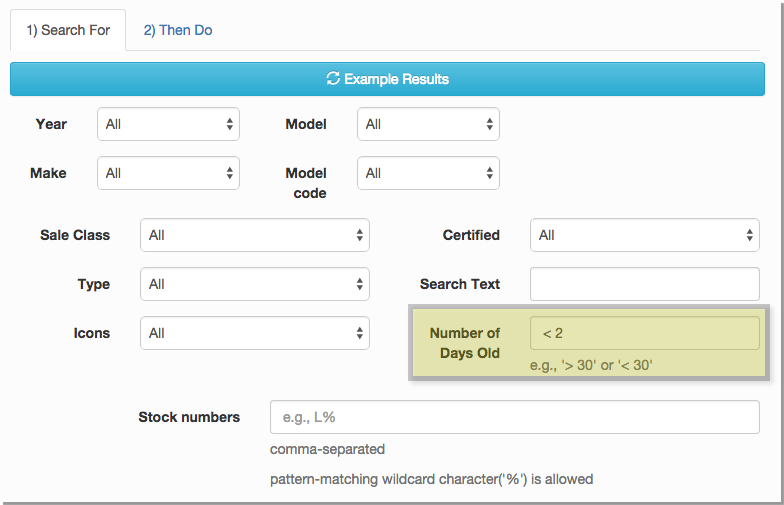Switch to the Then Do tab
The width and height of the screenshot is (784, 505).
point(177,30)
